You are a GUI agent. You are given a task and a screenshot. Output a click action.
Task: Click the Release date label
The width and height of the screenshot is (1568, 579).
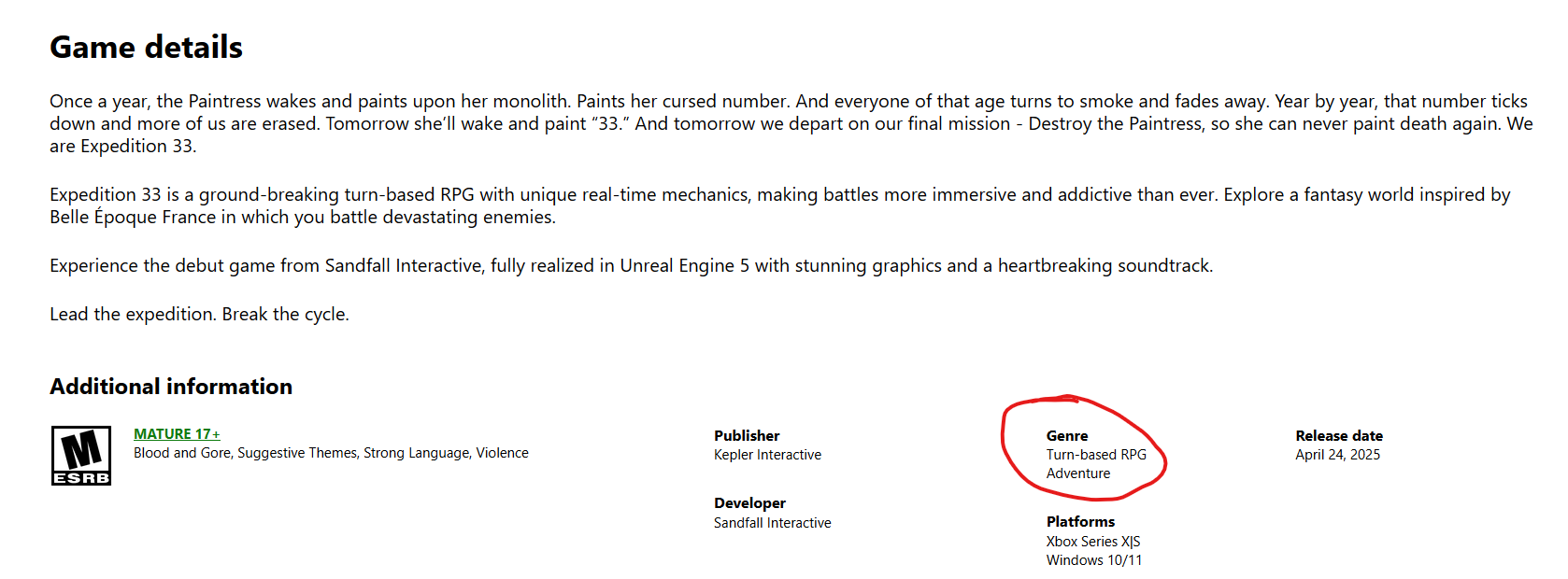point(1338,436)
